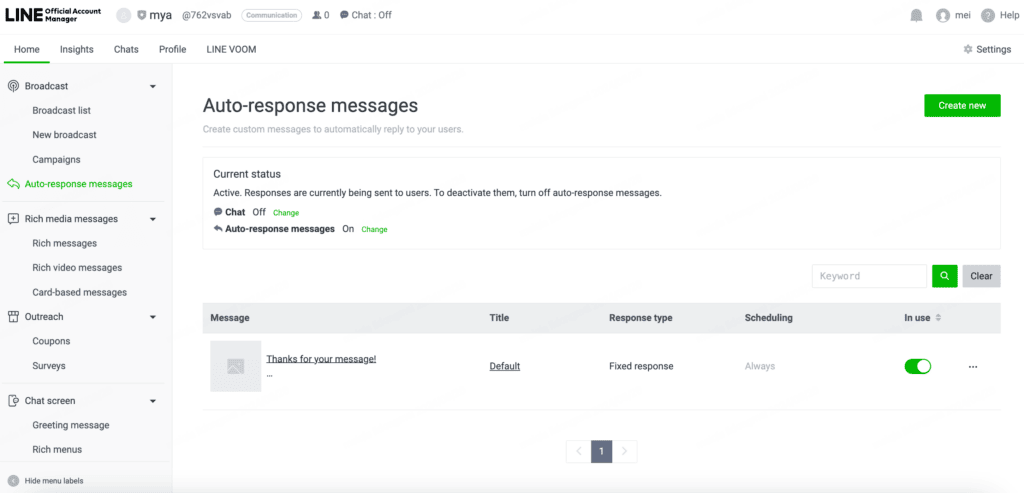Click the Broadcast antenna icon
The width and height of the screenshot is (1024, 493).
(x=13, y=86)
